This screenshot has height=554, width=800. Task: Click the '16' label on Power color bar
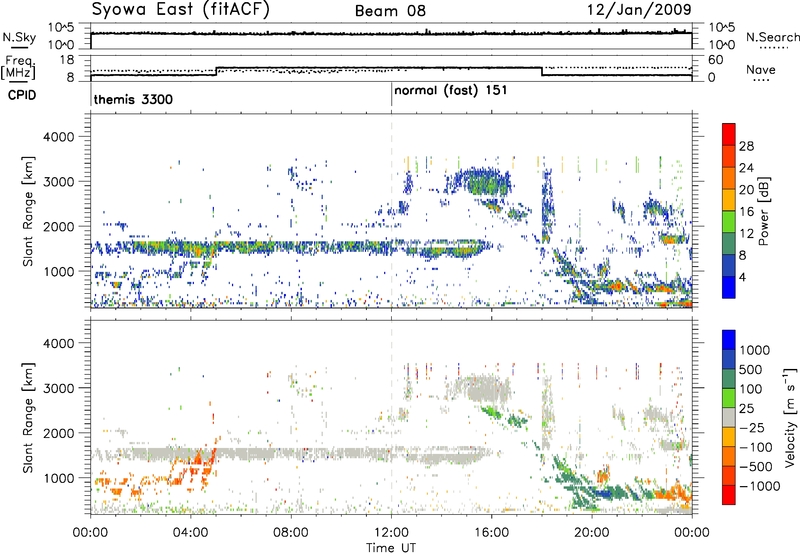tap(746, 212)
